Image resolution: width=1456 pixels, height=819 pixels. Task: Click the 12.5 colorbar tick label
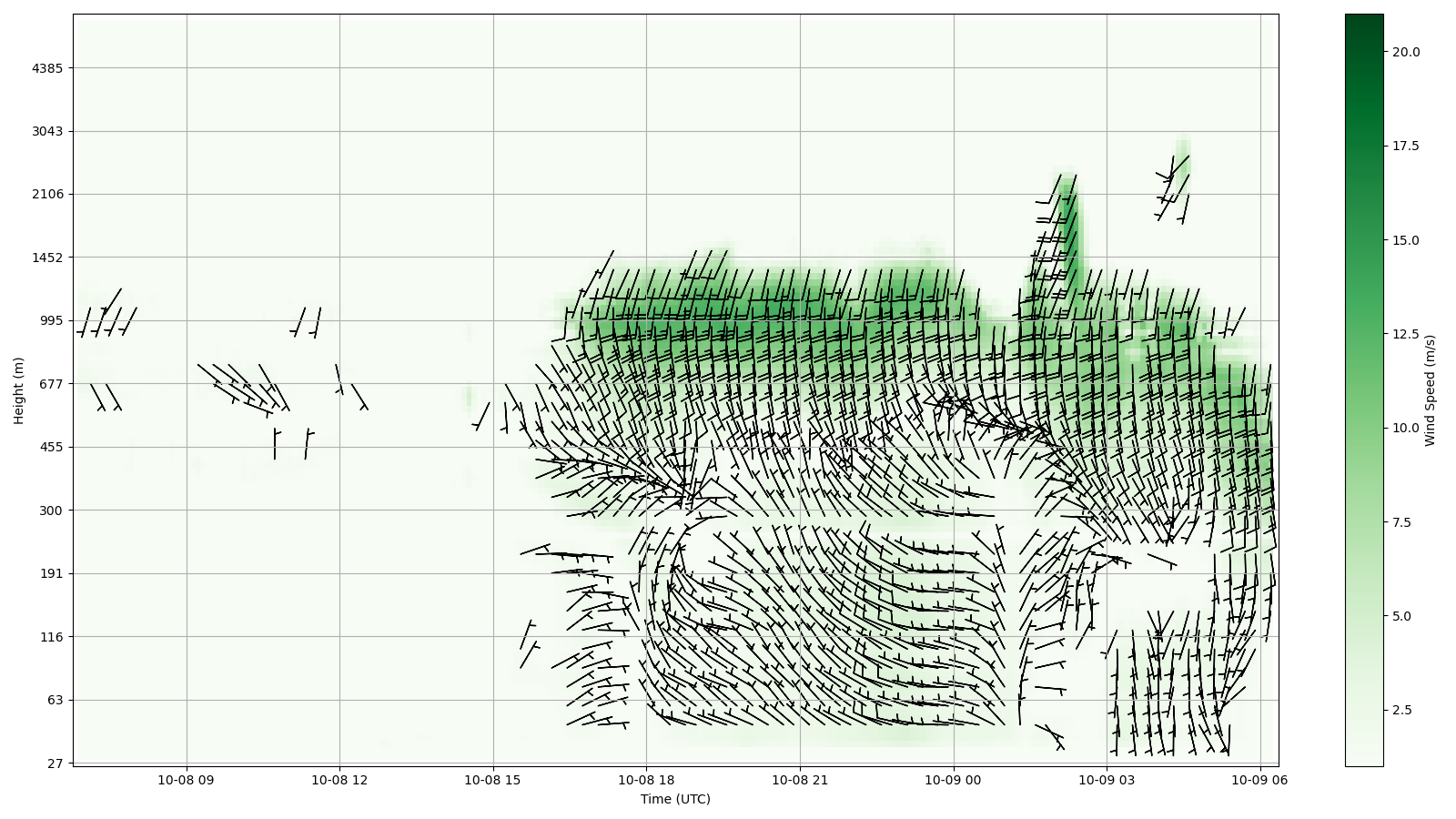click(1405, 334)
